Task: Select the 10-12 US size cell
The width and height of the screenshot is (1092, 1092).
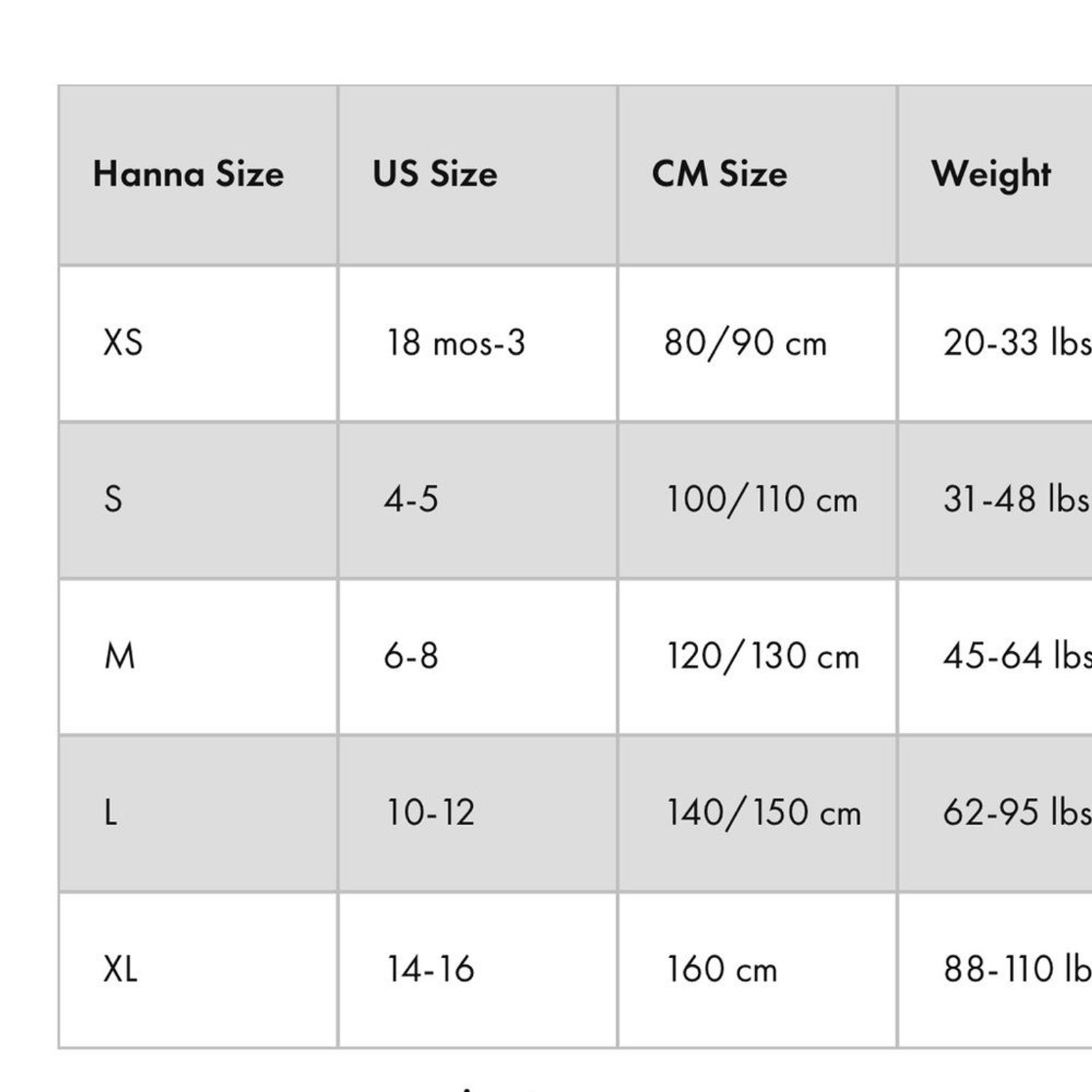Action: [431, 813]
